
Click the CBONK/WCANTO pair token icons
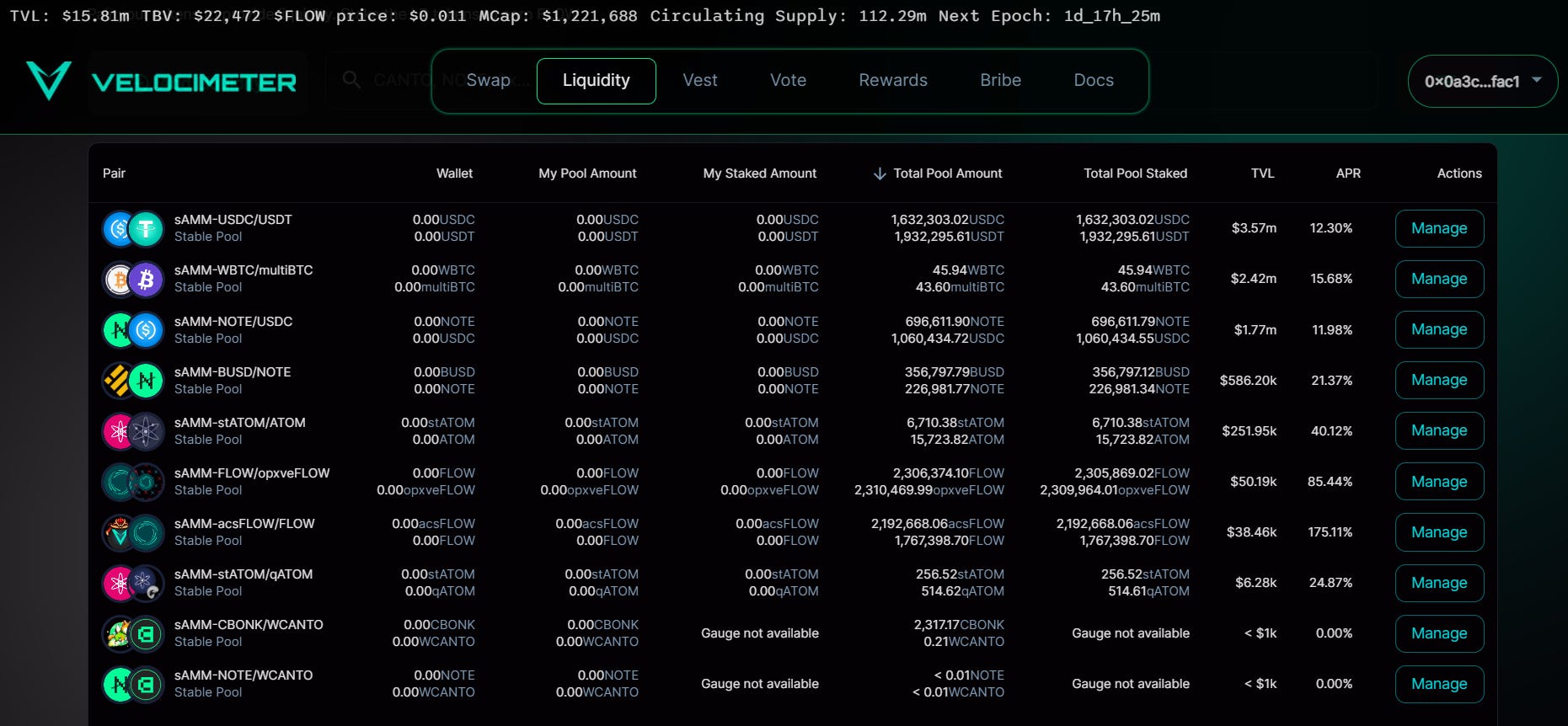pos(133,633)
